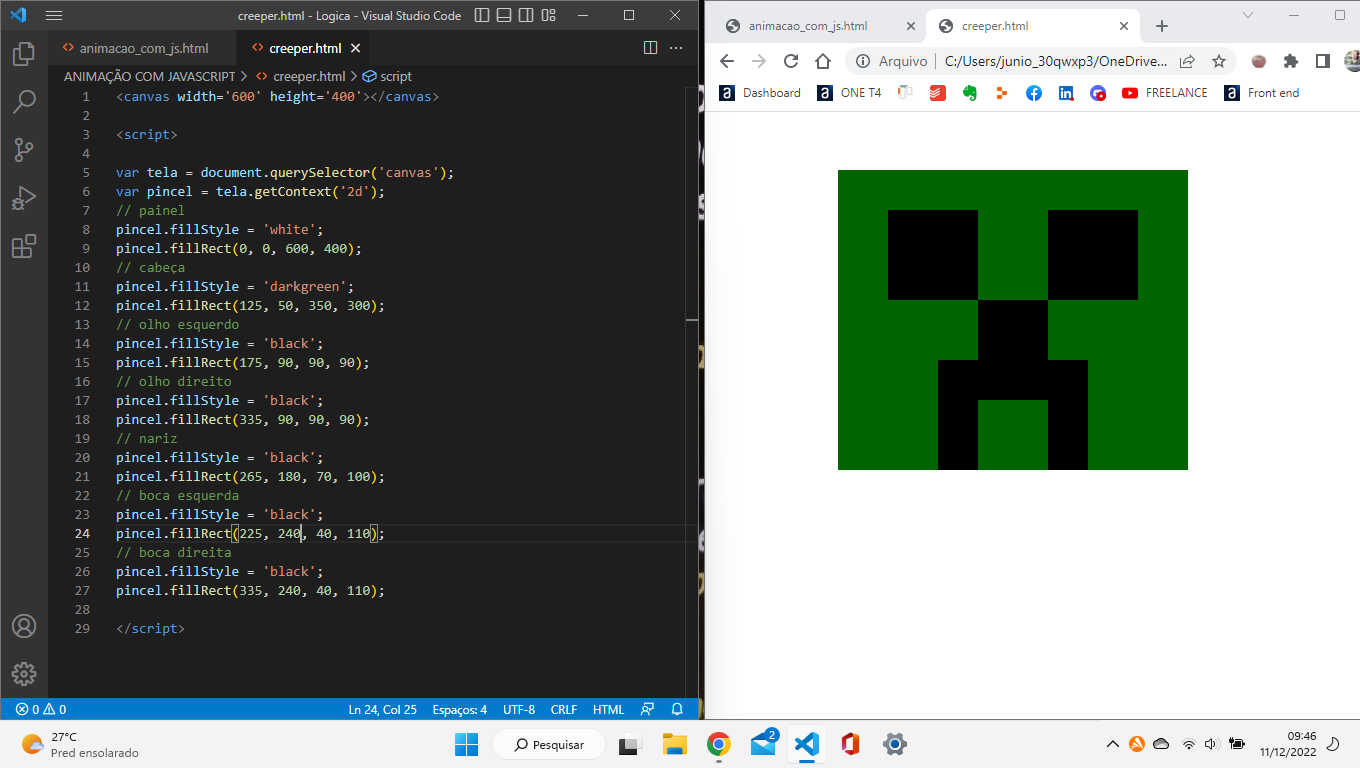Click the '// nariz' comment line
This screenshot has height=768, width=1360.
coord(146,438)
